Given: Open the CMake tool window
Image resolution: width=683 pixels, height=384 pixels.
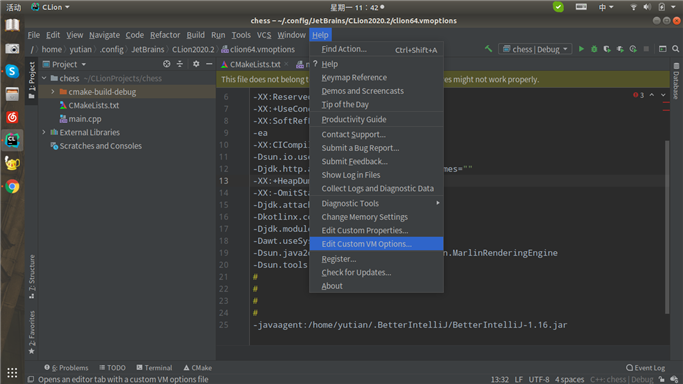Looking at the screenshot, I should (x=198, y=367).
